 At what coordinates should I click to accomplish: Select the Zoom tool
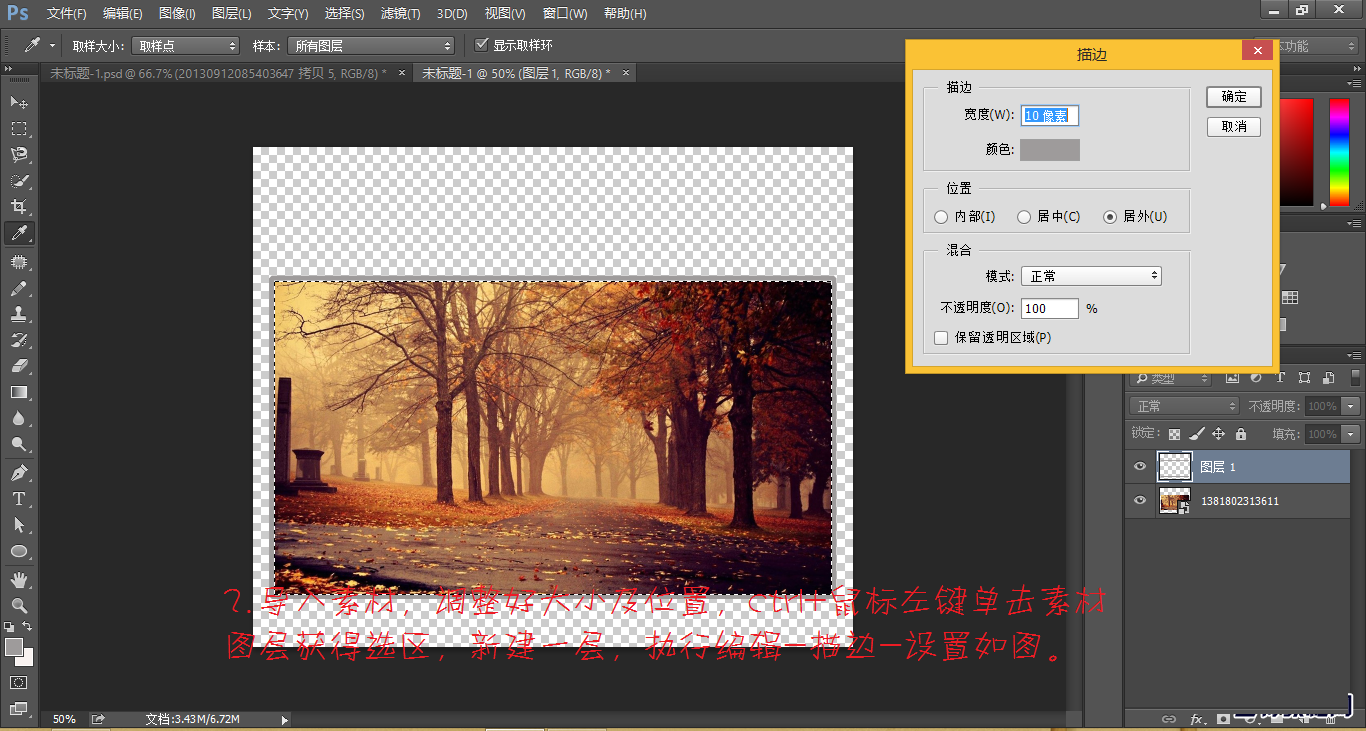click(19, 605)
